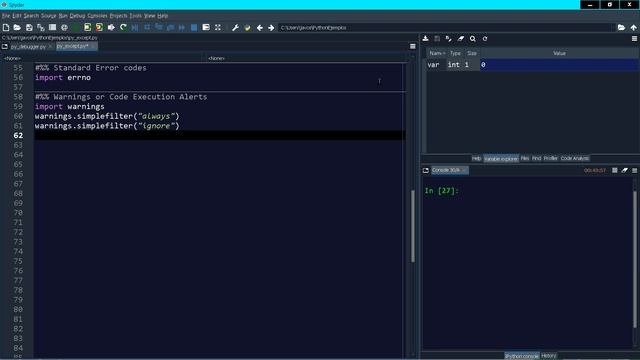Click the Value column header
Viewport: 640px width, 360px height.
[x=559, y=53]
